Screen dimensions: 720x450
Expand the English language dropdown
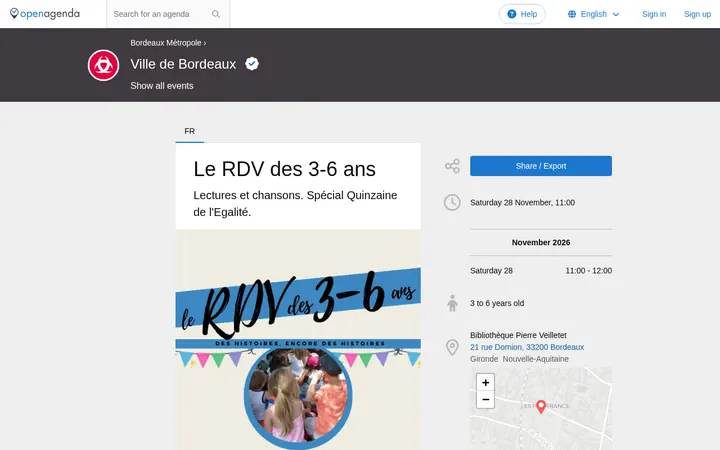[x=594, y=14]
